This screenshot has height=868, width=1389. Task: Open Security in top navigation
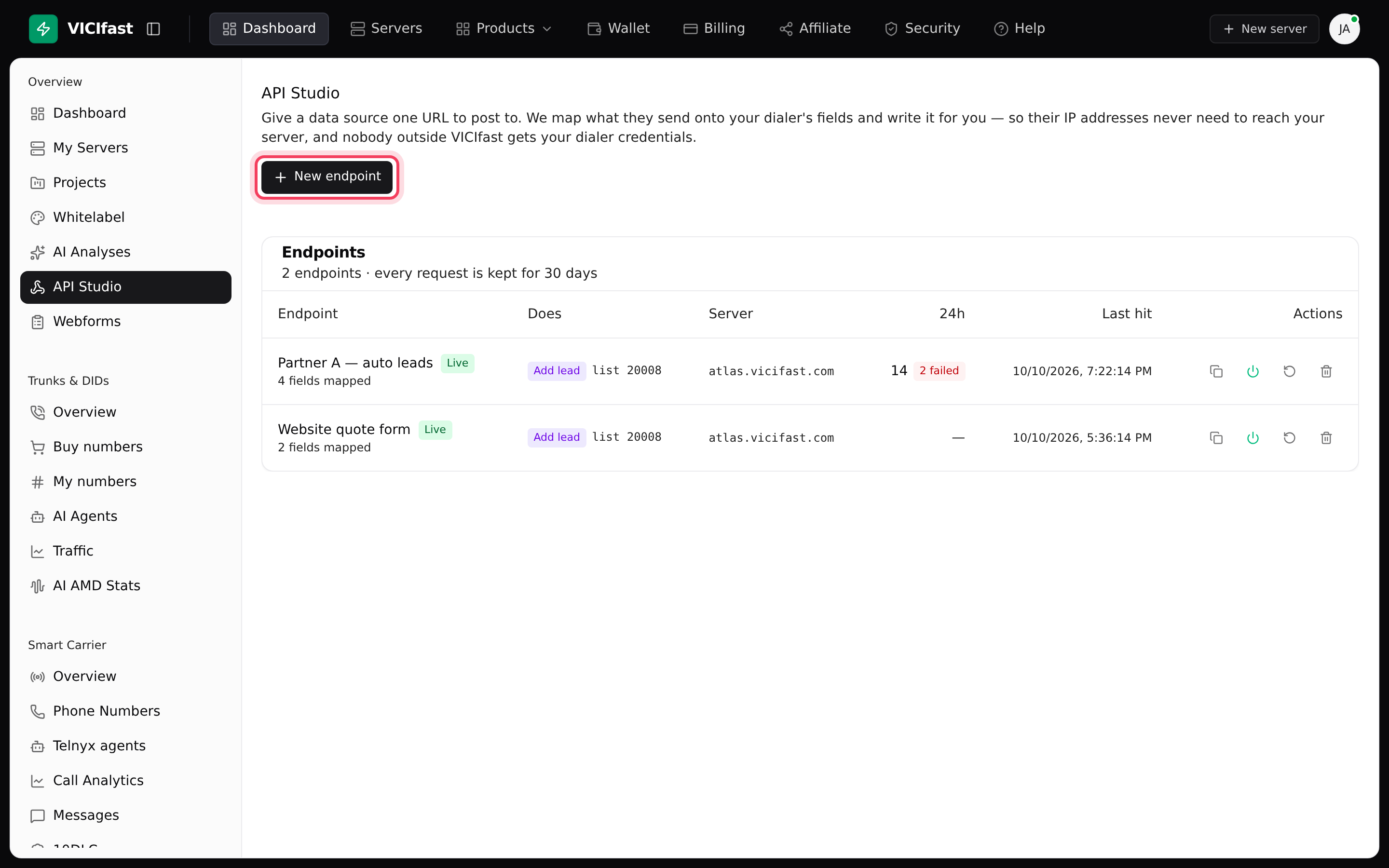(923, 29)
